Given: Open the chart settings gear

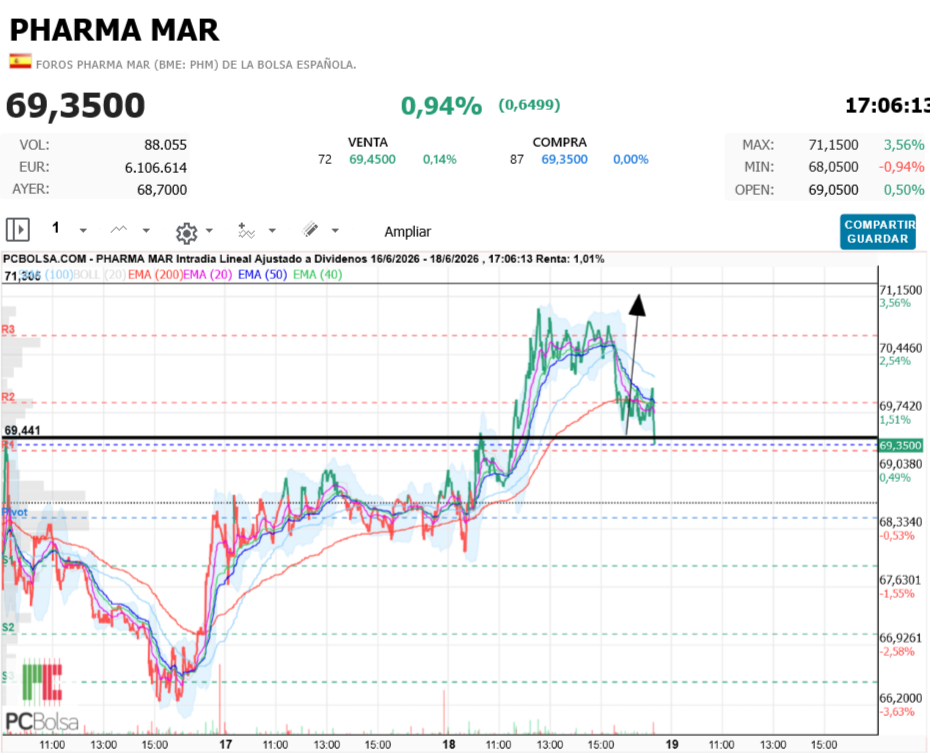Looking at the screenshot, I should click(186, 233).
